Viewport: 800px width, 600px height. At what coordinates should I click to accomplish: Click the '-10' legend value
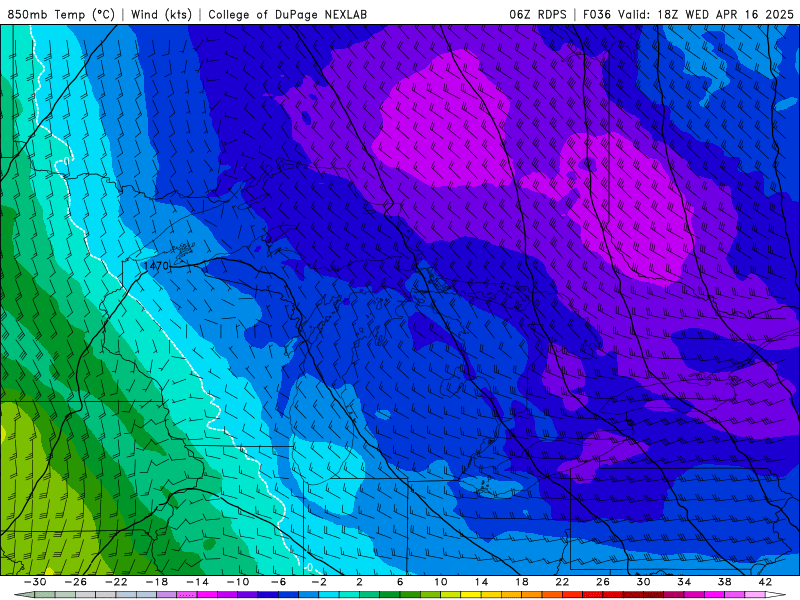[x=238, y=582]
